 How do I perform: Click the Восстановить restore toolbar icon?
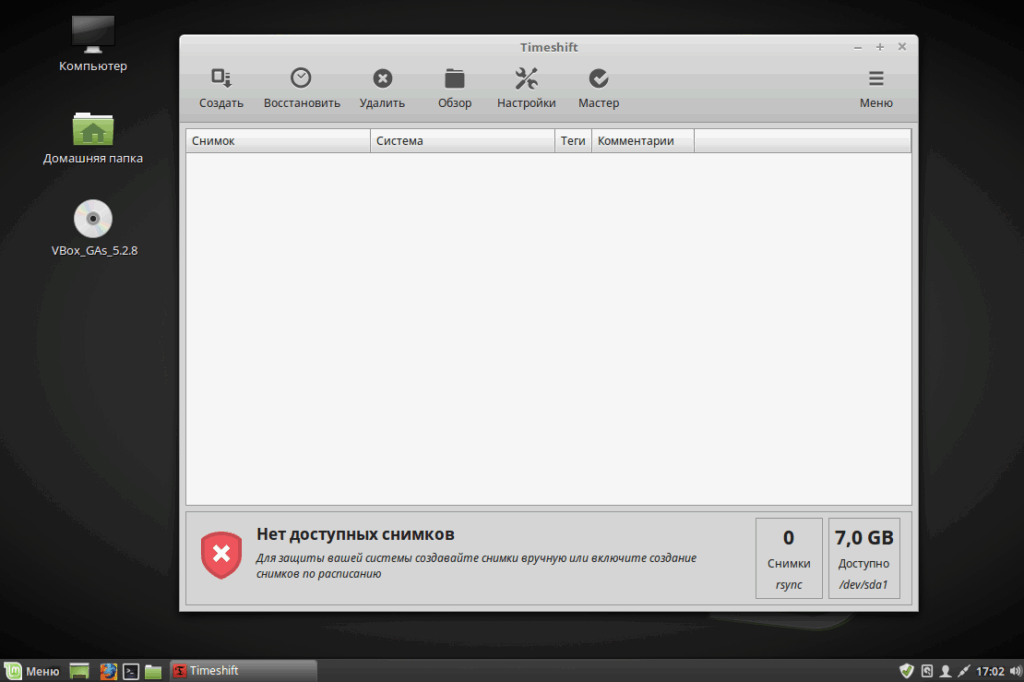coord(300,78)
